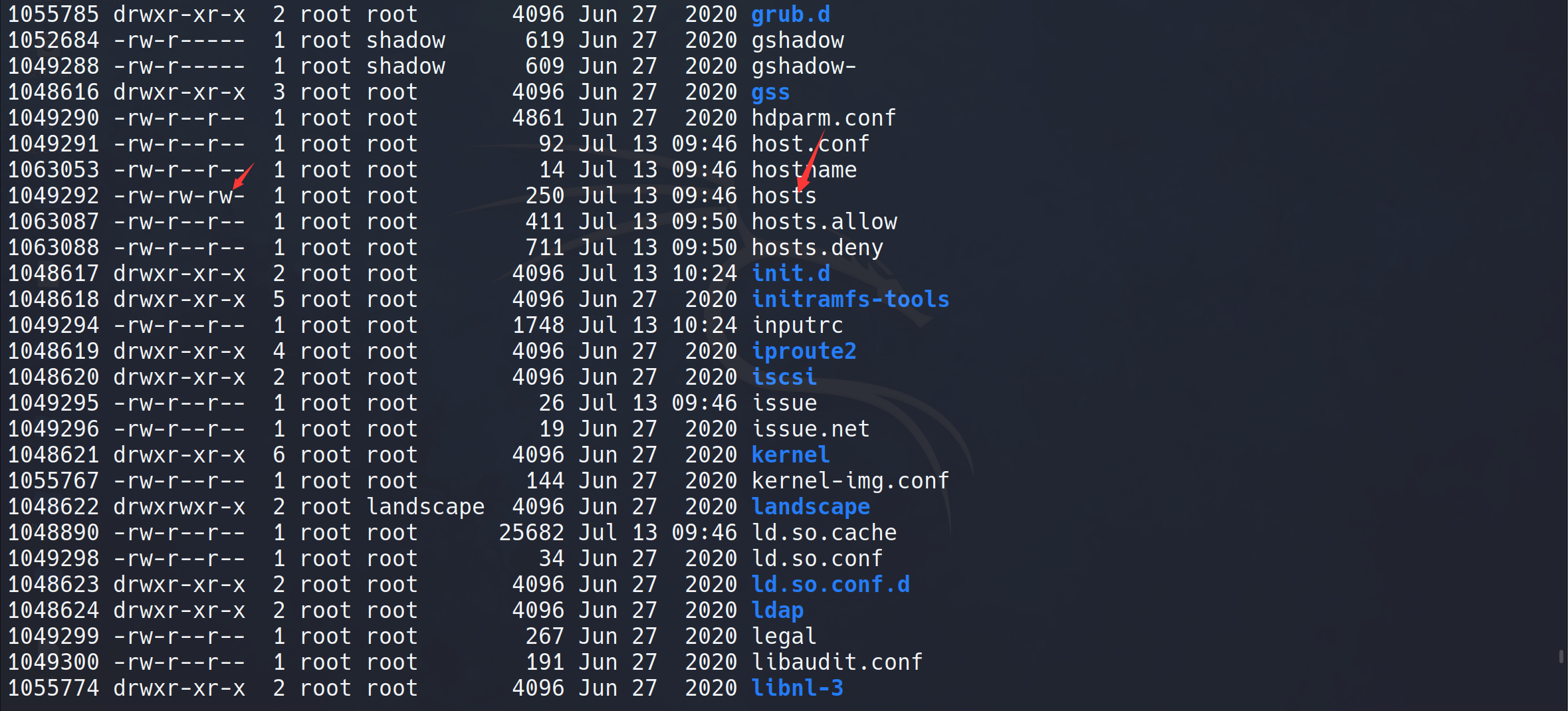Click the initramfs-tools directory name
The width and height of the screenshot is (1568, 711).
click(850, 299)
